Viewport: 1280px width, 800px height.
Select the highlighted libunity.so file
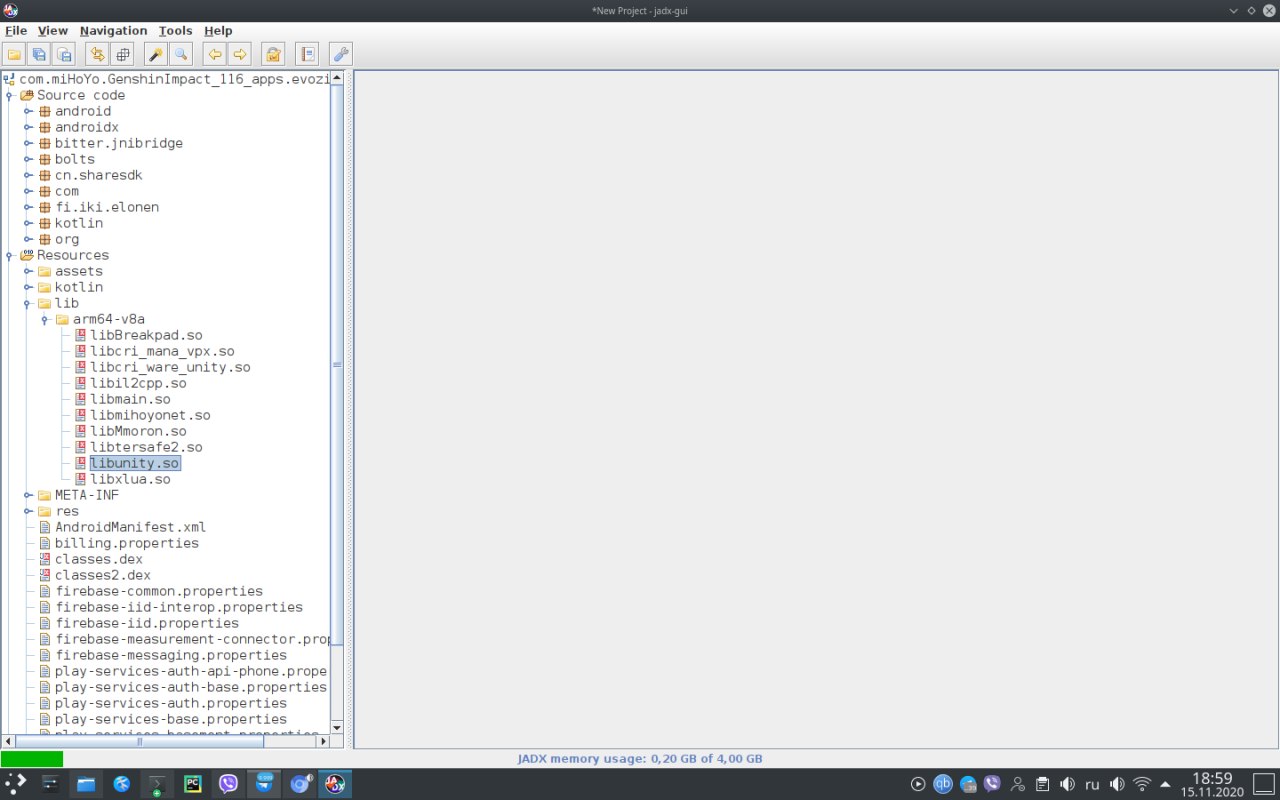pos(135,463)
